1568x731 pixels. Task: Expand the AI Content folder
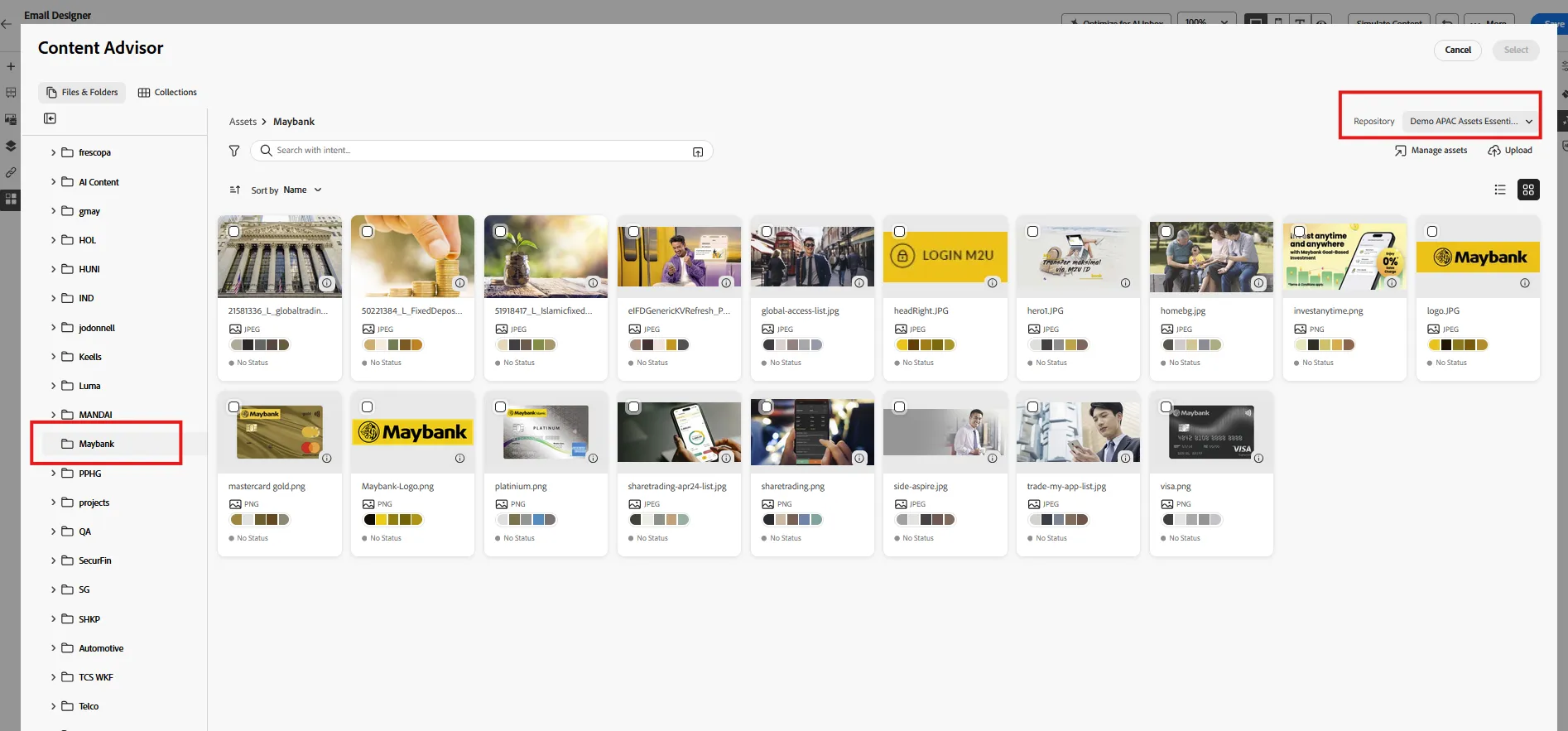tap(54, 182)
